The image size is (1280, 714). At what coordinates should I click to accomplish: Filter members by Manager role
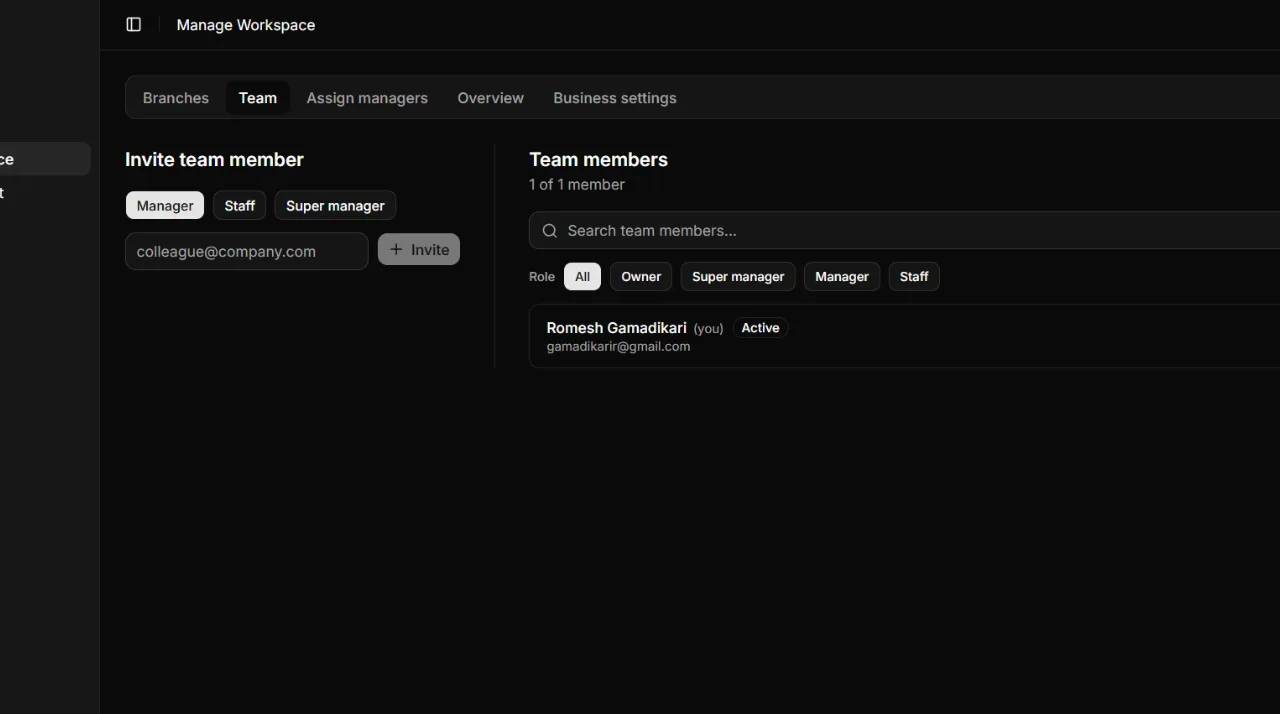[x=842, y=277]
